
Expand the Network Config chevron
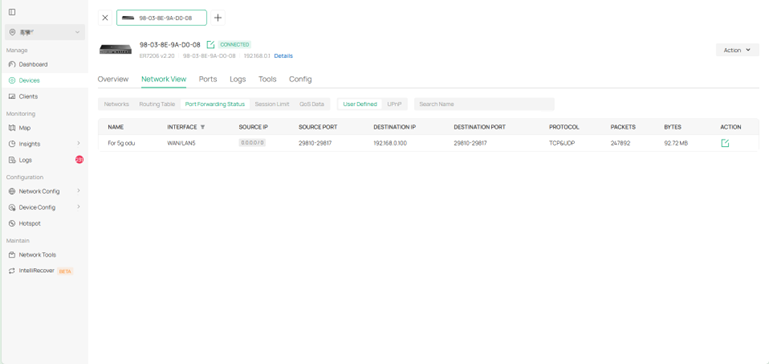(x=78, y=191)
